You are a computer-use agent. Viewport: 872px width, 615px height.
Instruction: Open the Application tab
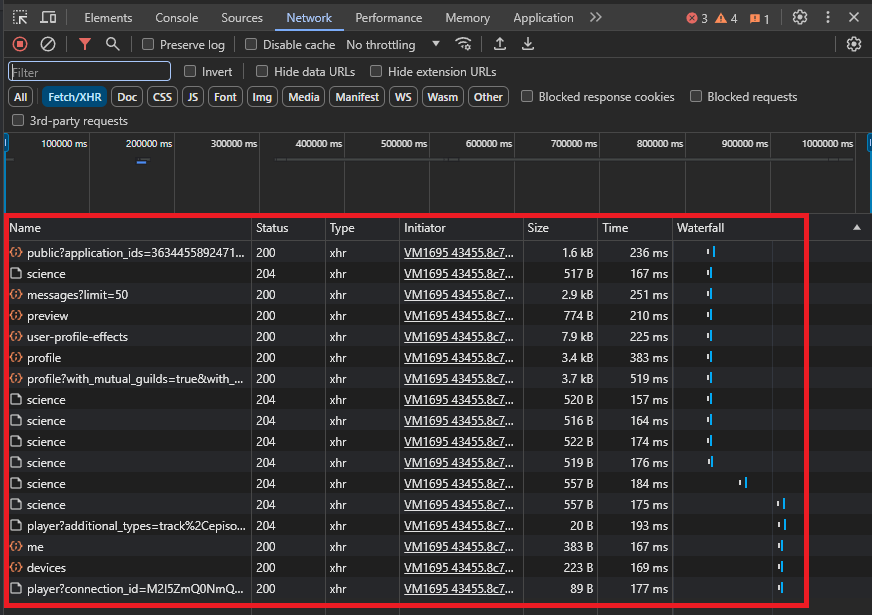point(543,18)
